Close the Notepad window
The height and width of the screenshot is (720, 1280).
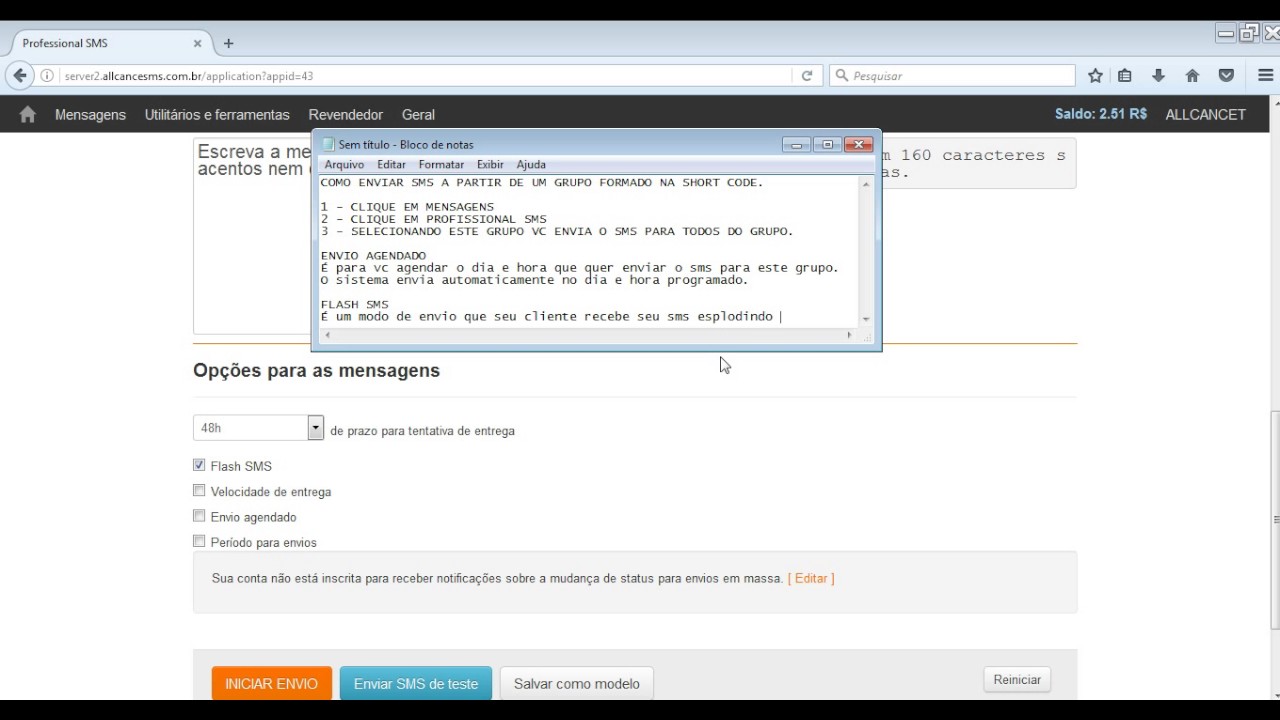coord(858,145)
